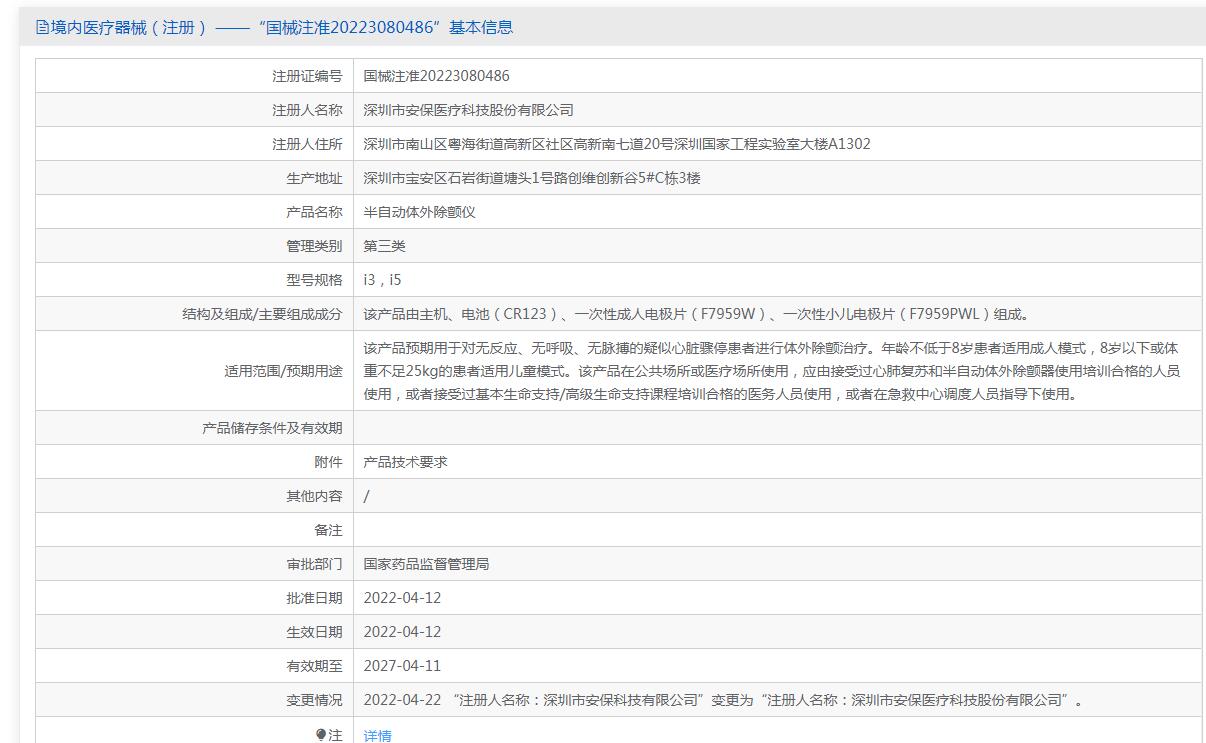This screenshot has width=1206, height=743.
Task: Click the 变更情况 change record text
Action: click(x=722, y=700)
